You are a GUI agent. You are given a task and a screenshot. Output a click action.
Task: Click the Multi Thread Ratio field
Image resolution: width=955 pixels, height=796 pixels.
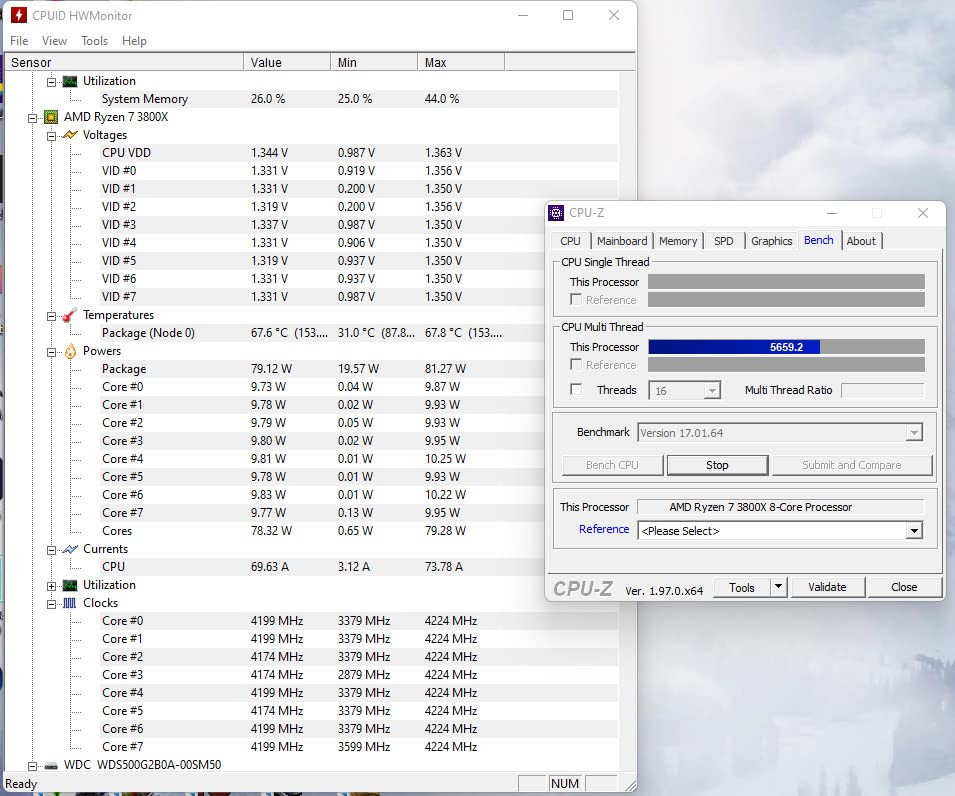[x=883, y=390]
